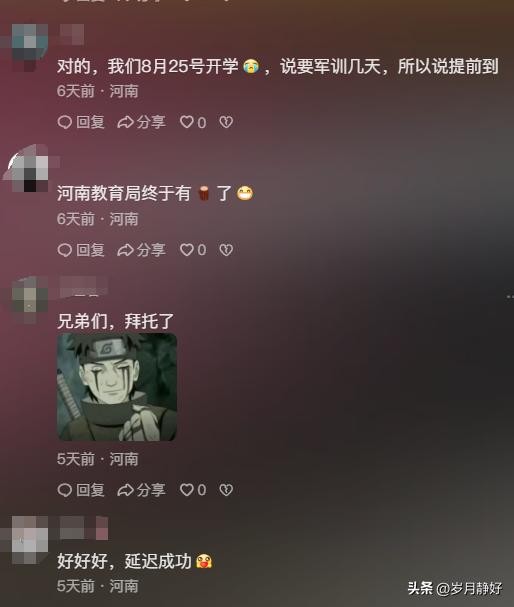
Task: Open username of the 延迟成功 commenter
Action: pos(84,528)
